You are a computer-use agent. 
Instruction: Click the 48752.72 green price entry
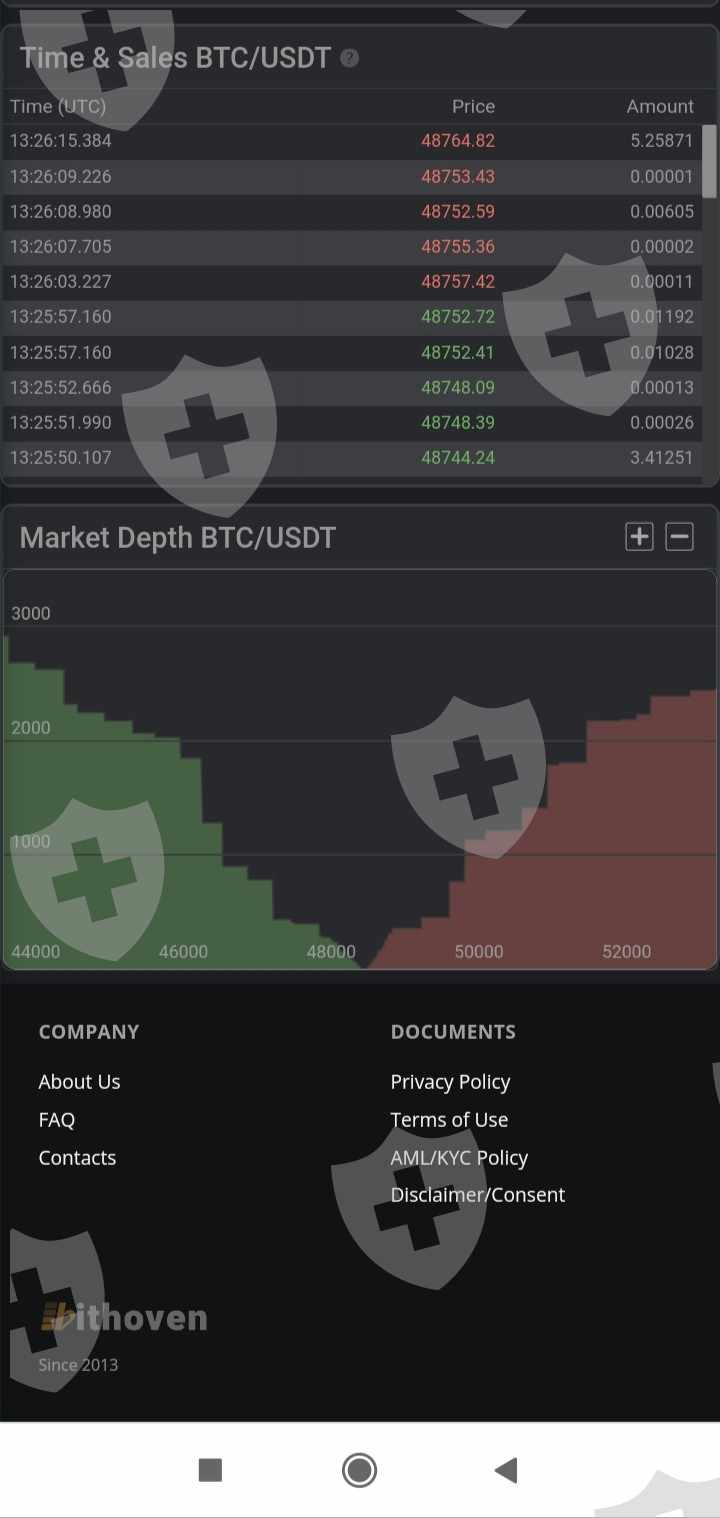point(458,317)
